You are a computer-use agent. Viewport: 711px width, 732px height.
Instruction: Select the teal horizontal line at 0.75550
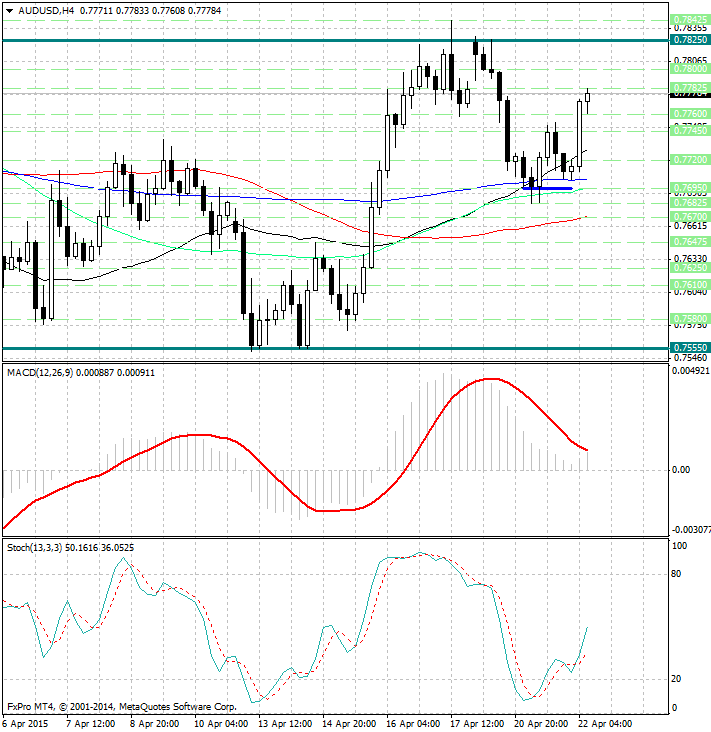336,348
